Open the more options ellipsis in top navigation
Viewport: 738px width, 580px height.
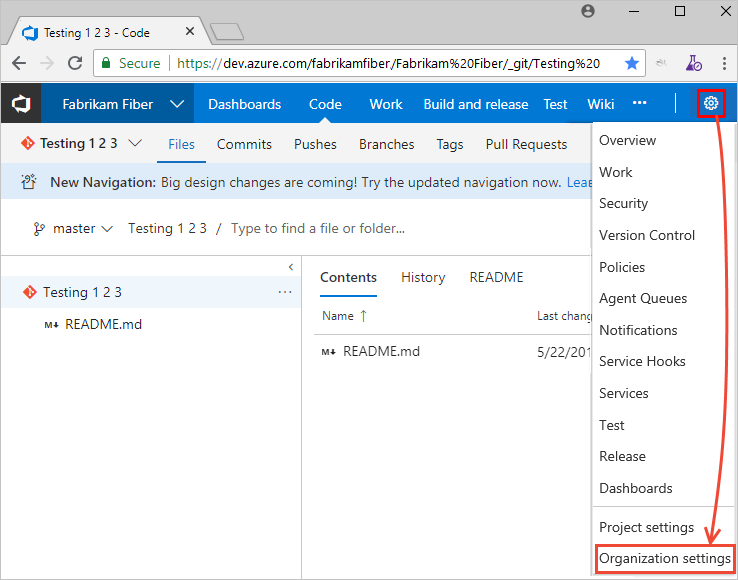click(639, 103)
